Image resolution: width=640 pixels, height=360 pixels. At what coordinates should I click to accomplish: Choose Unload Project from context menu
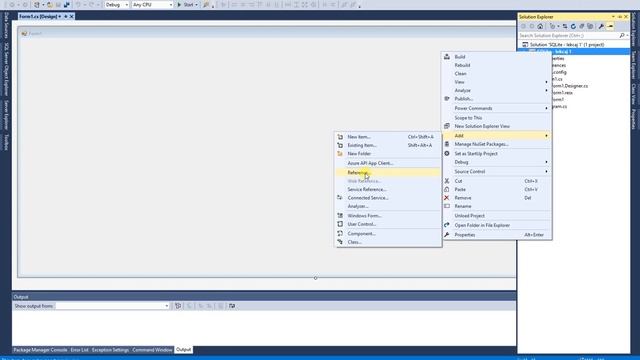pos(497,216)
